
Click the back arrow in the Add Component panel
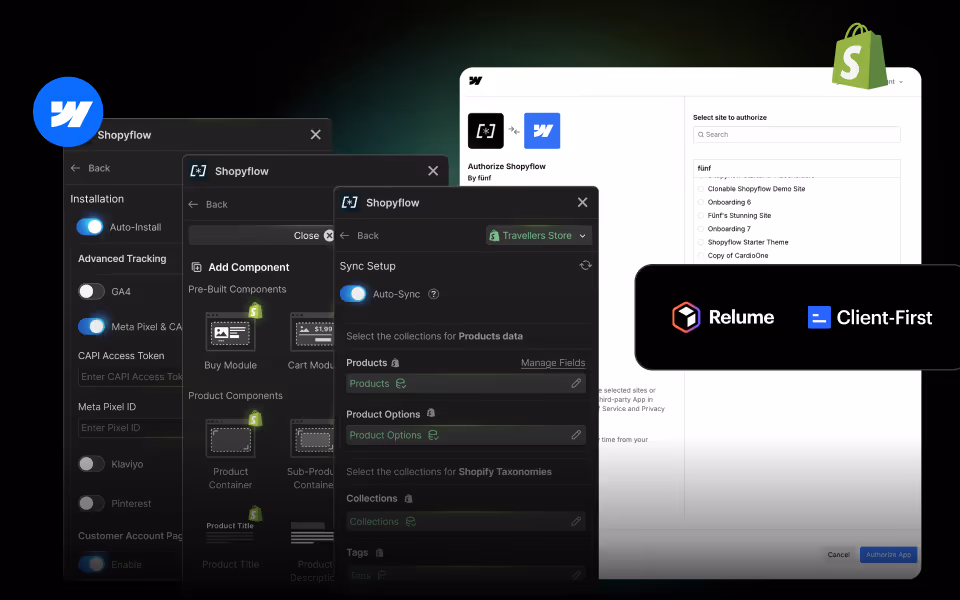coord(193,204)
